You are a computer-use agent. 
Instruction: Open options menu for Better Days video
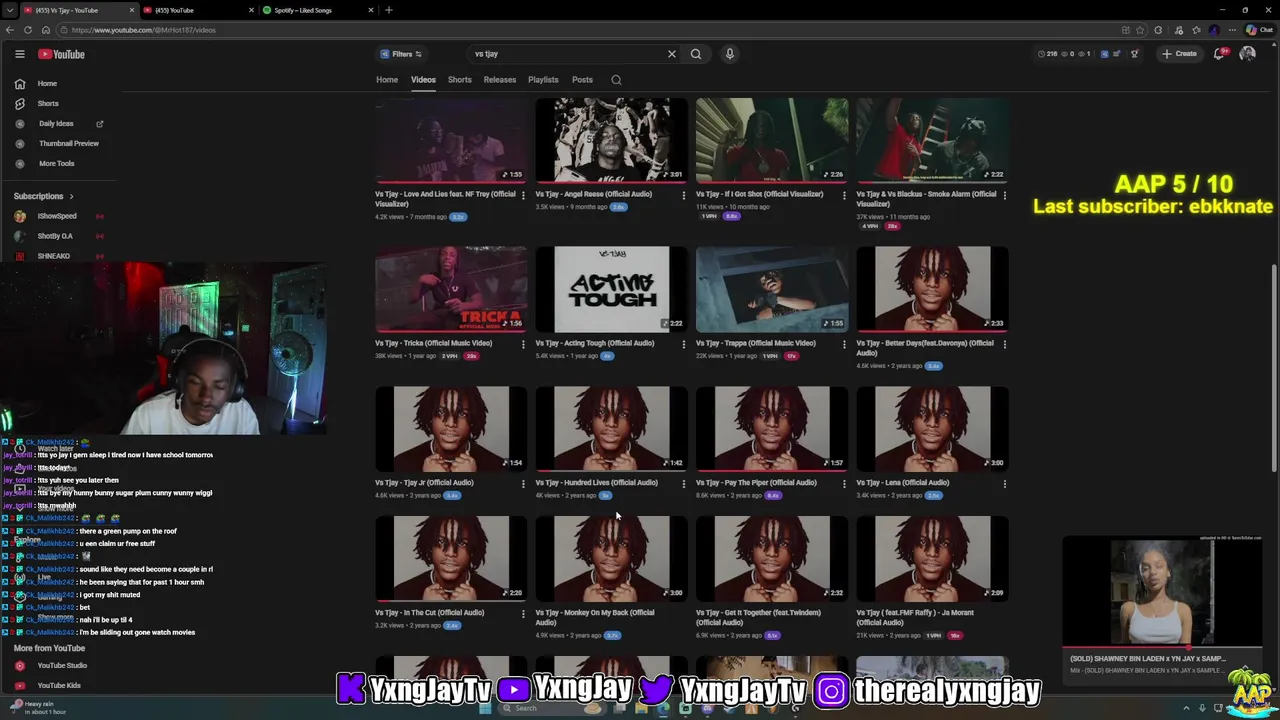coord(1005,344)
